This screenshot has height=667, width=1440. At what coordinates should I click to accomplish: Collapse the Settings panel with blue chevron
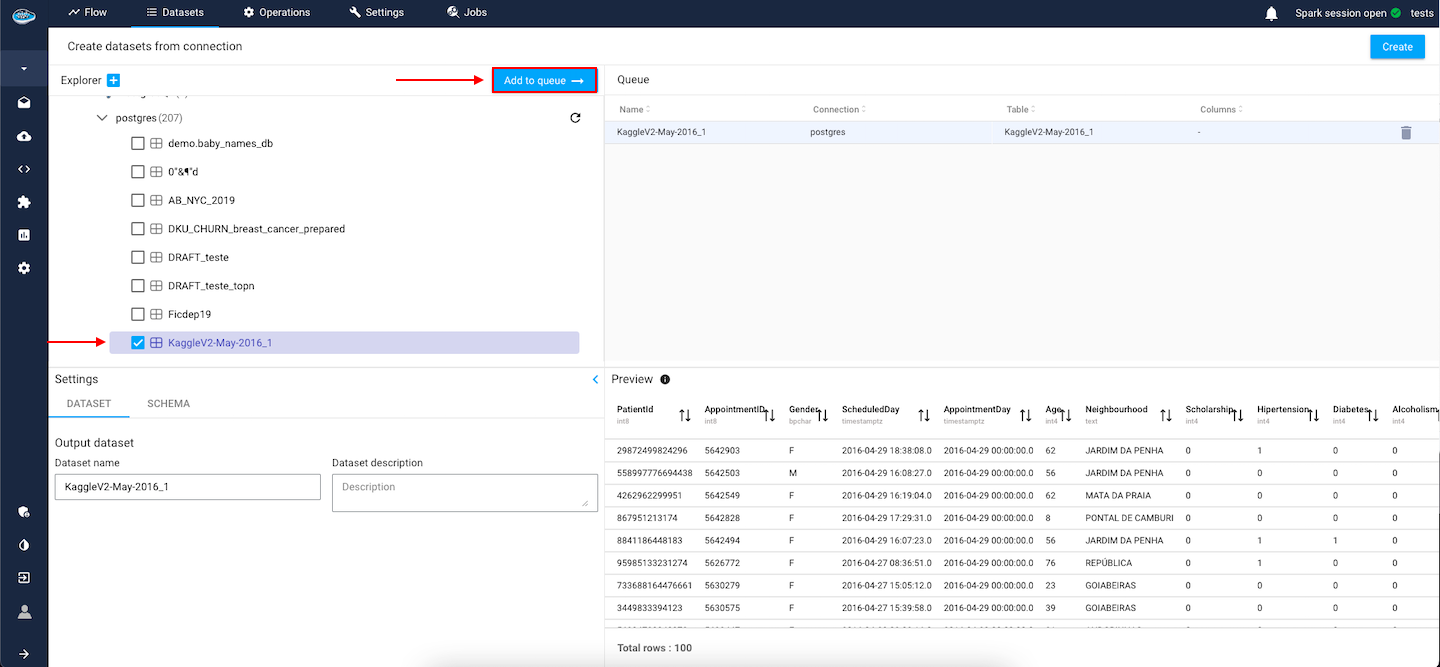[x=595, y=380]
